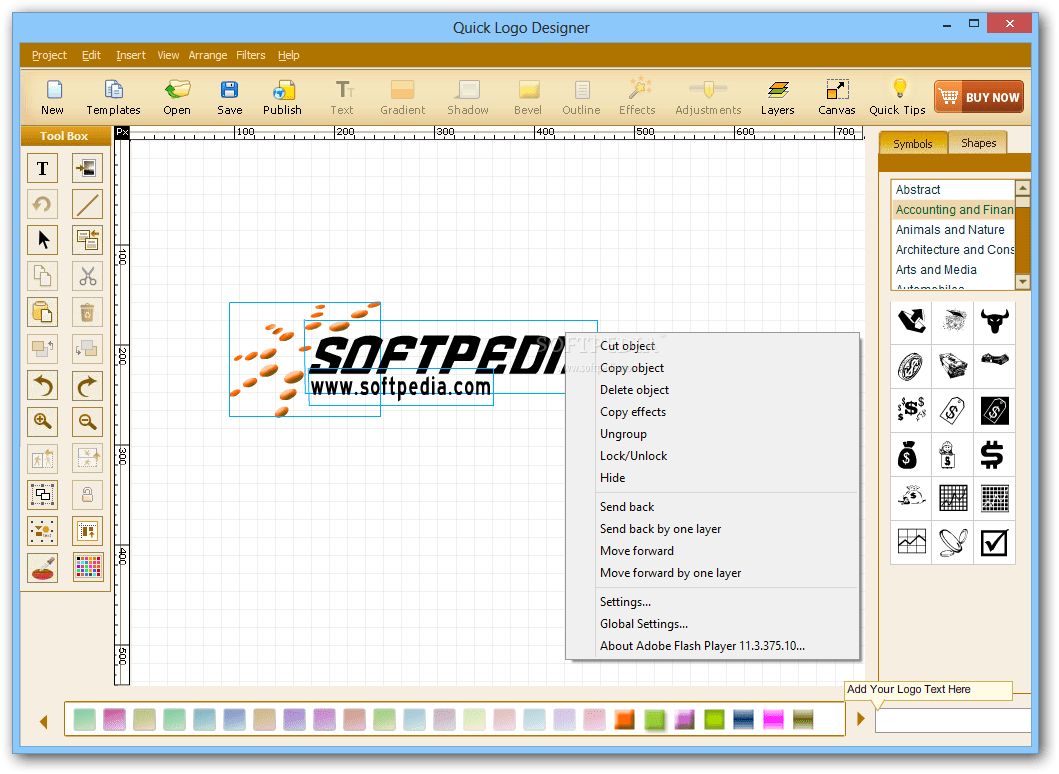Open the Project menu

coord(49,55)
